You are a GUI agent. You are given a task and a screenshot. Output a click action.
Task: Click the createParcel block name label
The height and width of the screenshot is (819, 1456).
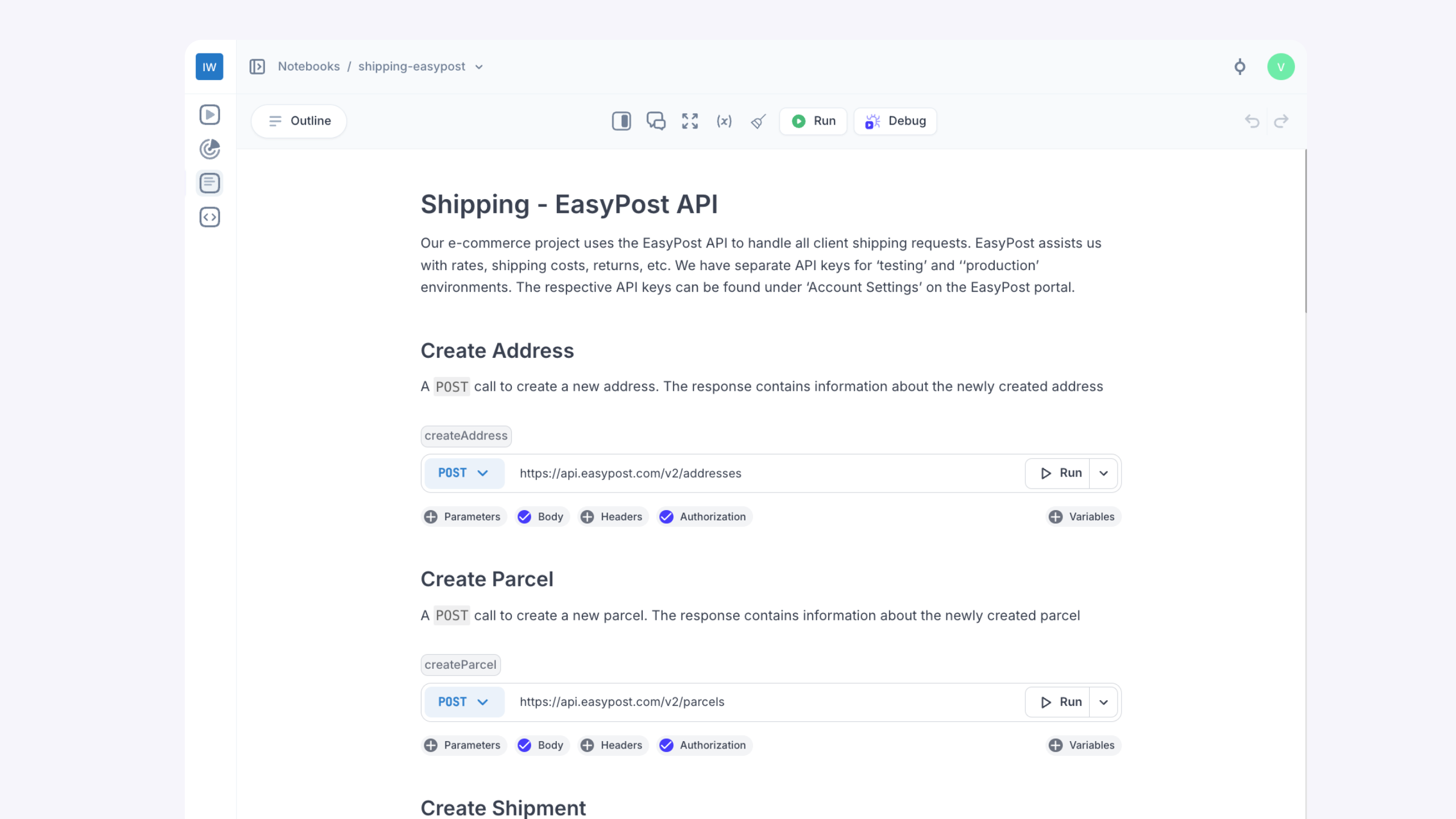(x=461, y=665)
